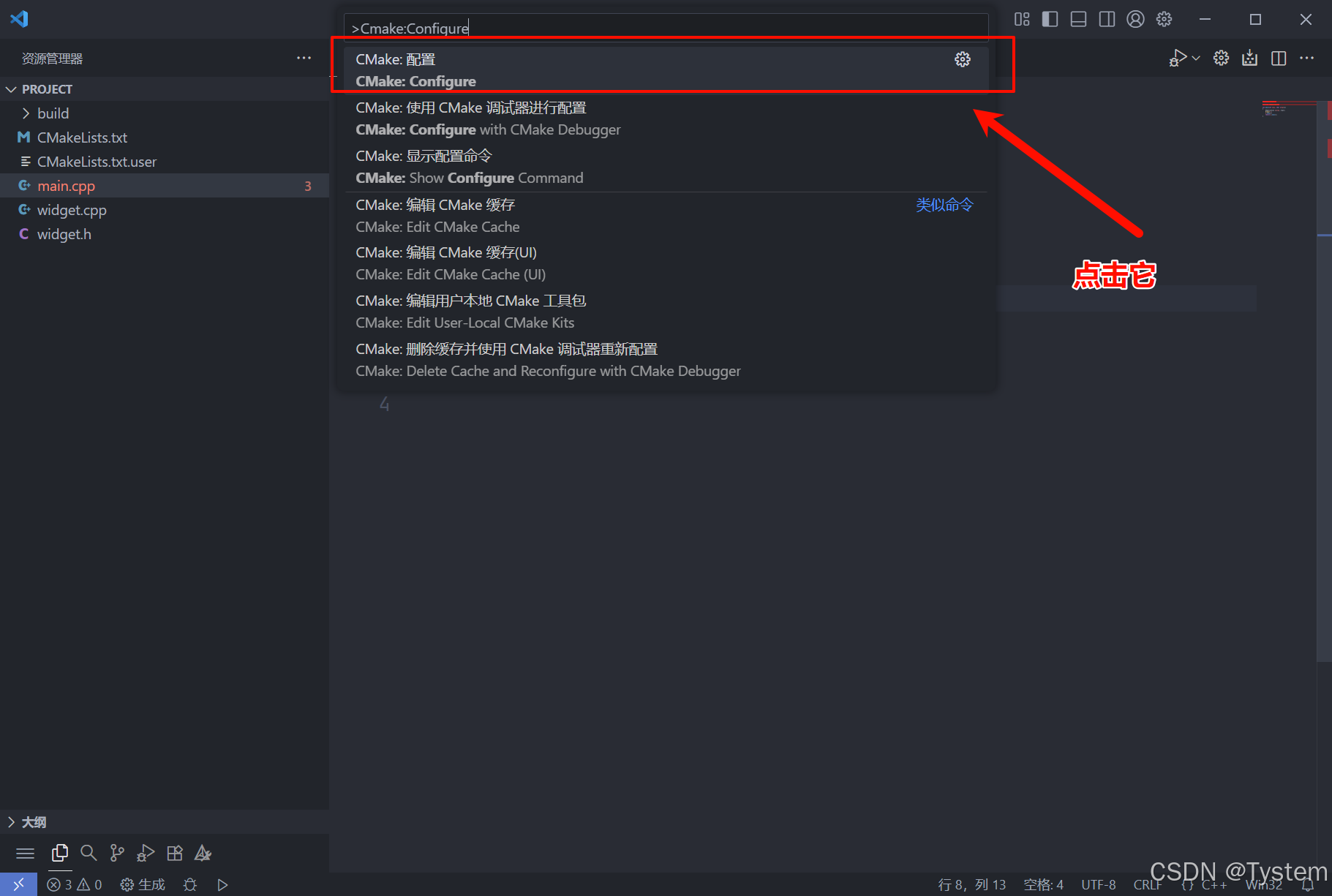
Task: Open CMakeLists.txt file
Action: coord(165,138)
